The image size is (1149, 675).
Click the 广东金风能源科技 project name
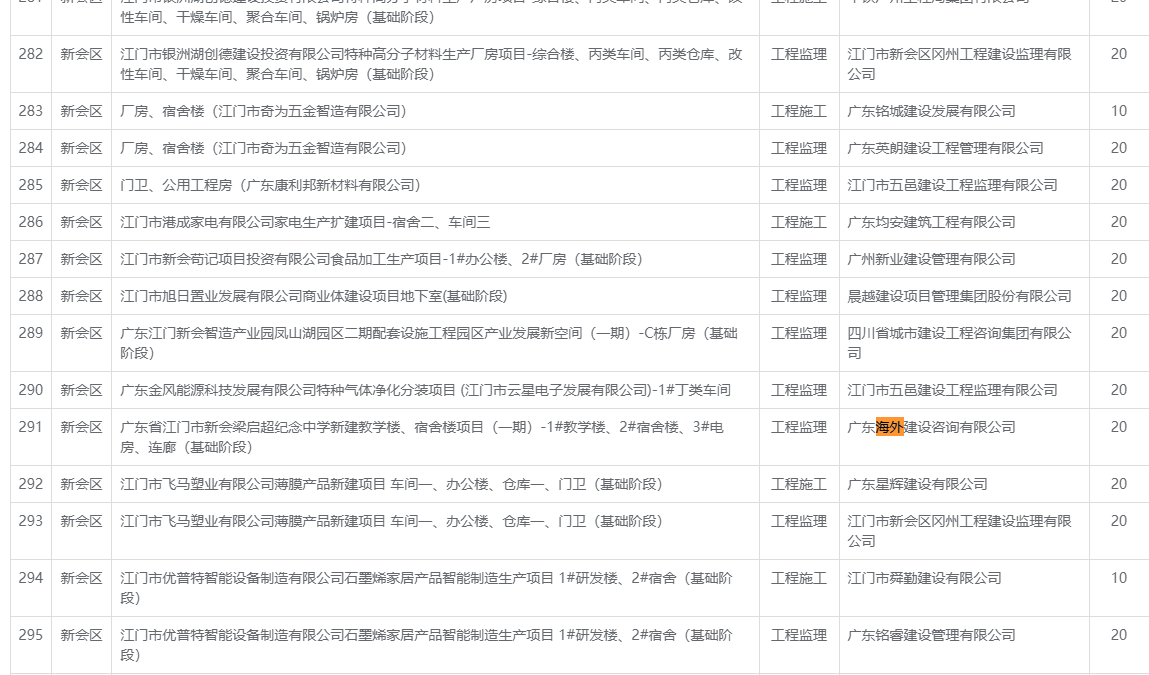click(425, 390)
